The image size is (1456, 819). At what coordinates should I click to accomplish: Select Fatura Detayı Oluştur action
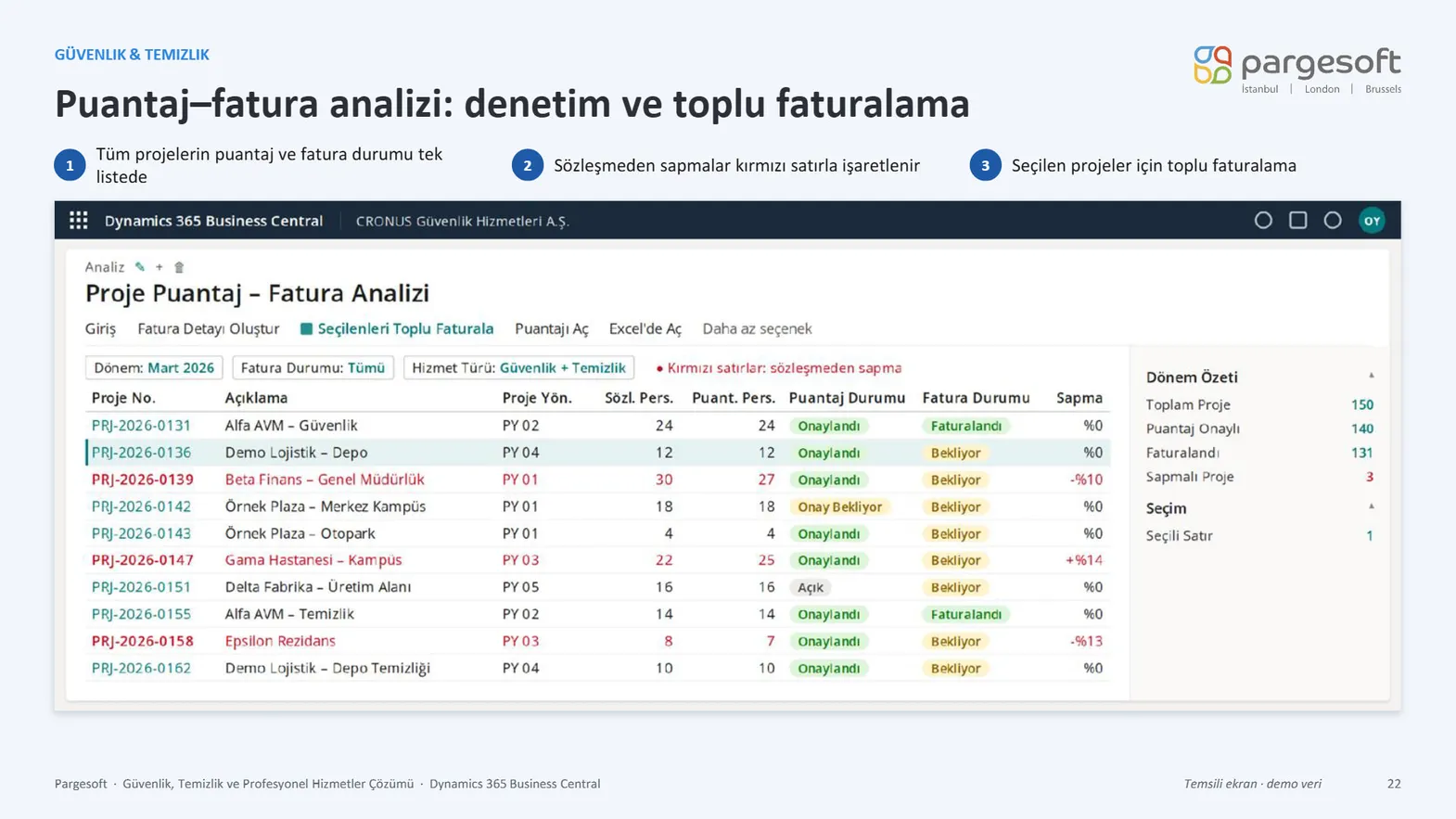pyautogui.click(x=208, y=329)
